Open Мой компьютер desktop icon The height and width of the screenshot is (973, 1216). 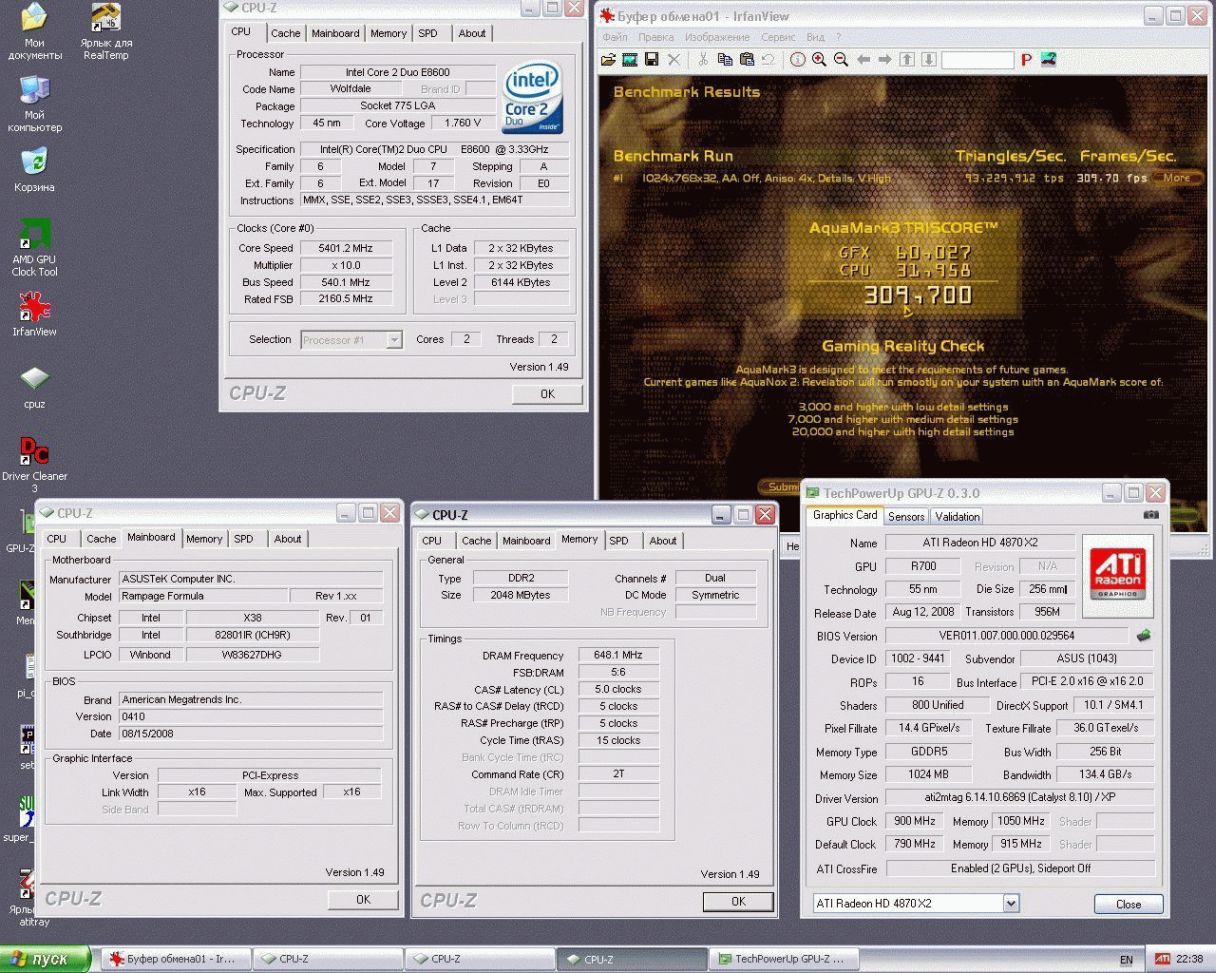click(x=34, y=104)
